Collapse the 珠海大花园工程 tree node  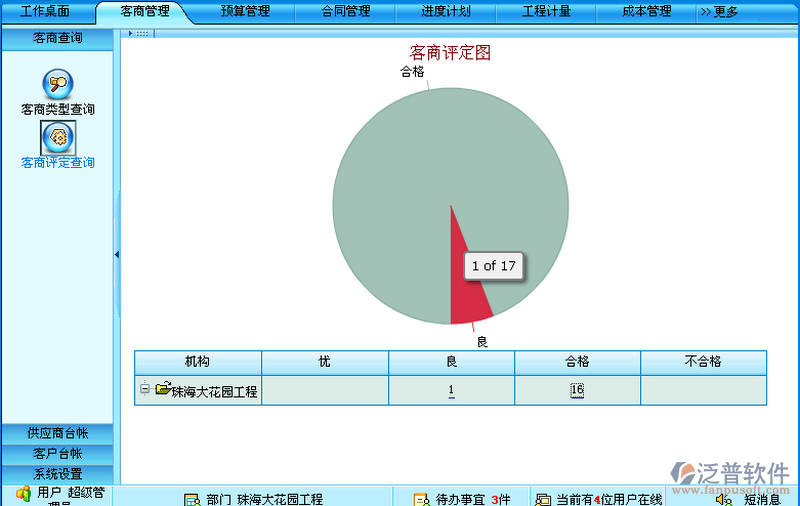[x=145, y=390]
